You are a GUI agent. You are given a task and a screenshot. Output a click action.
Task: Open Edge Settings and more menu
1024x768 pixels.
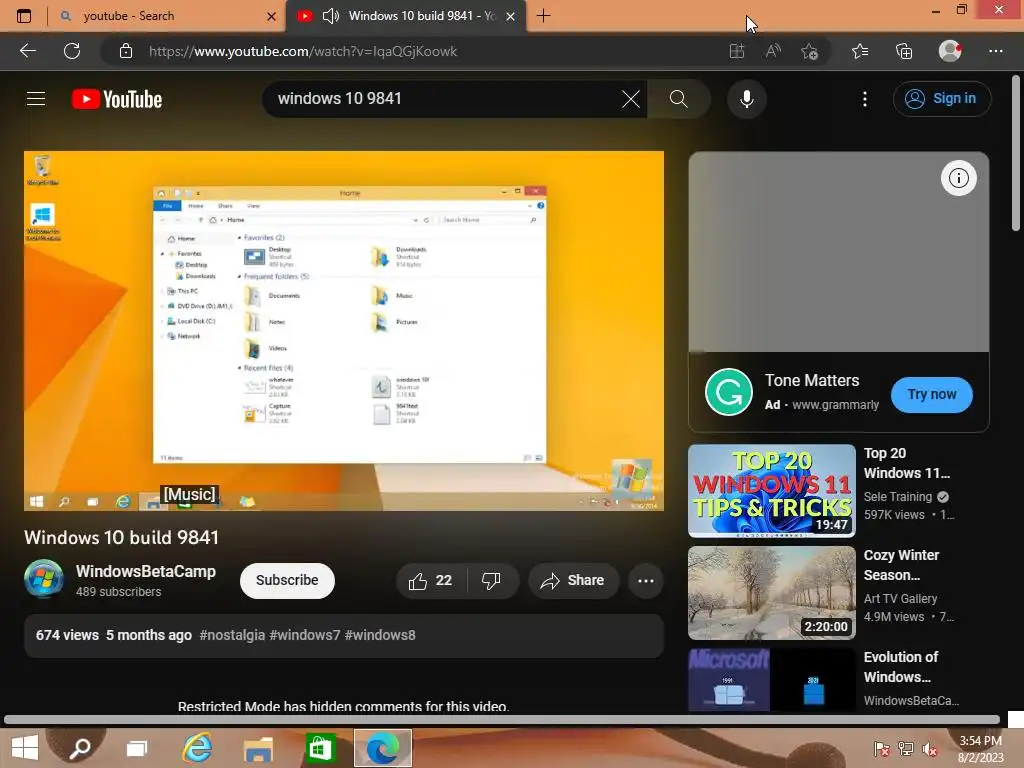pos(995,51)
